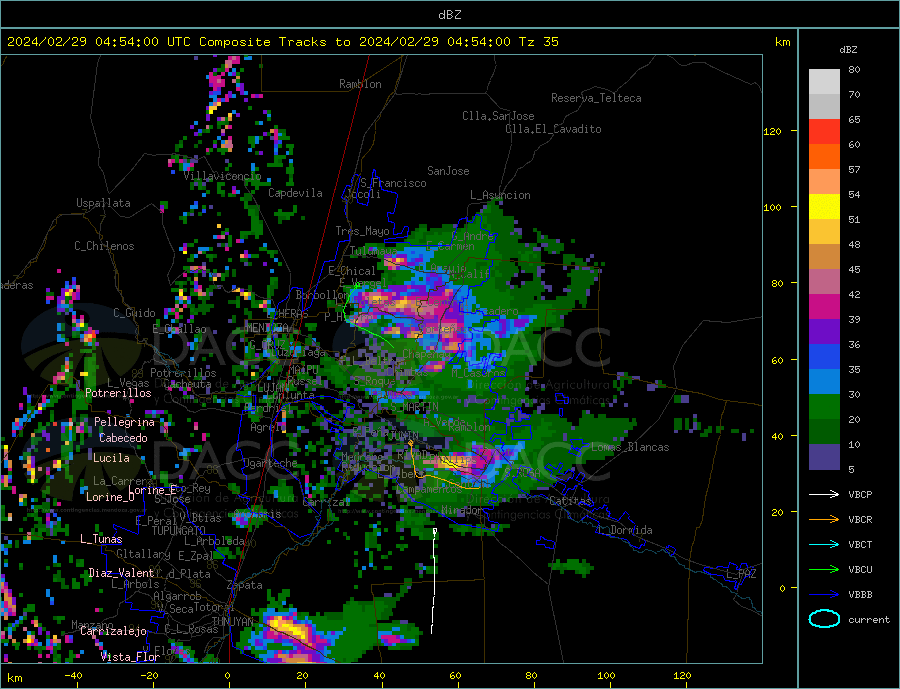Click the 'TUPUNGATO' map label
Screen dimensions: 900x689
179,531
